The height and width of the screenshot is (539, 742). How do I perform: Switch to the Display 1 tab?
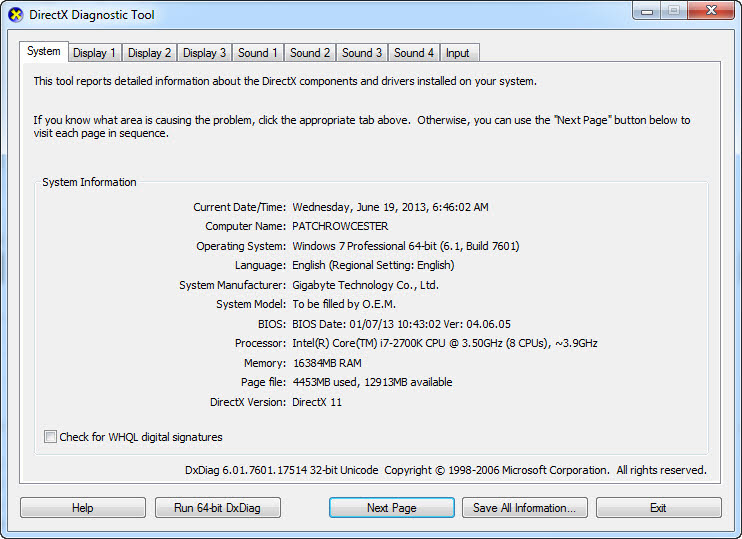[x=95, y=53]
